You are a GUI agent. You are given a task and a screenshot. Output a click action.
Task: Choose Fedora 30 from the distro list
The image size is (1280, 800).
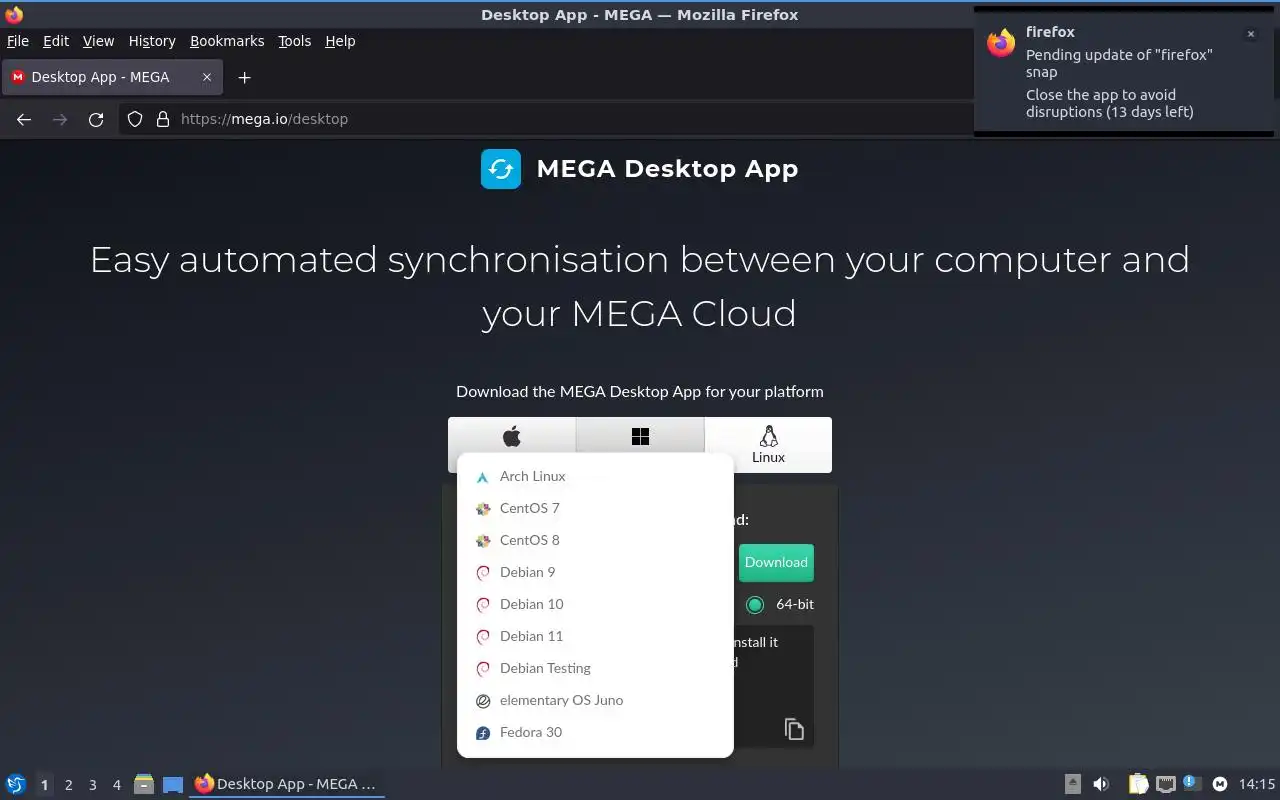click(595, 732)
